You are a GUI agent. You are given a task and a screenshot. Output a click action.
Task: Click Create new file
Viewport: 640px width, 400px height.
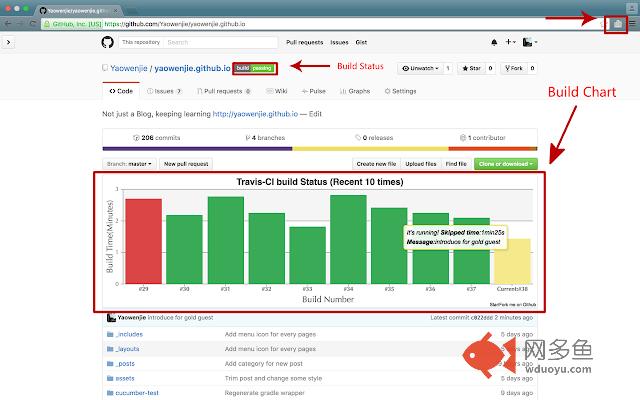tap(376, 164)
